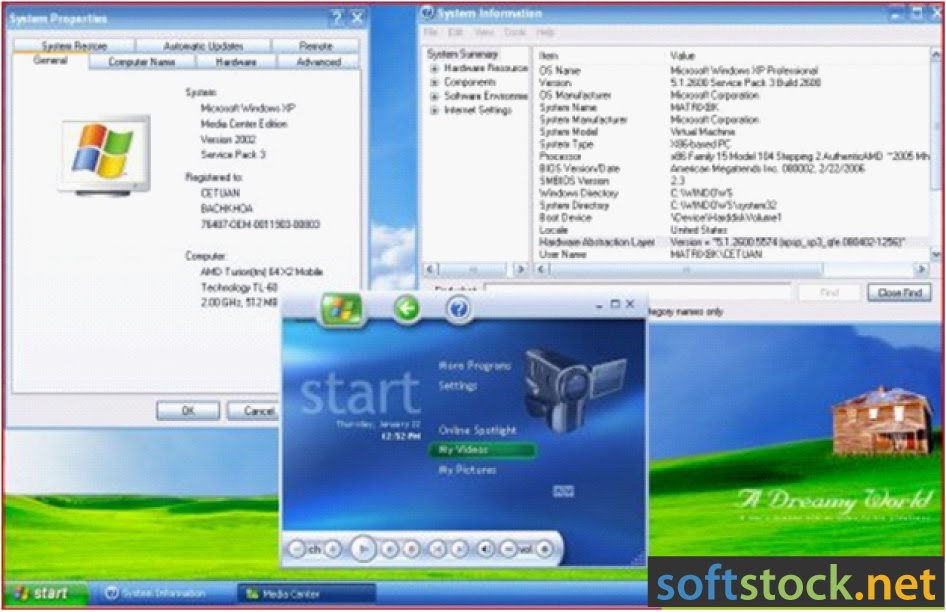Select the System Manufacturer row

coord(733,120)
